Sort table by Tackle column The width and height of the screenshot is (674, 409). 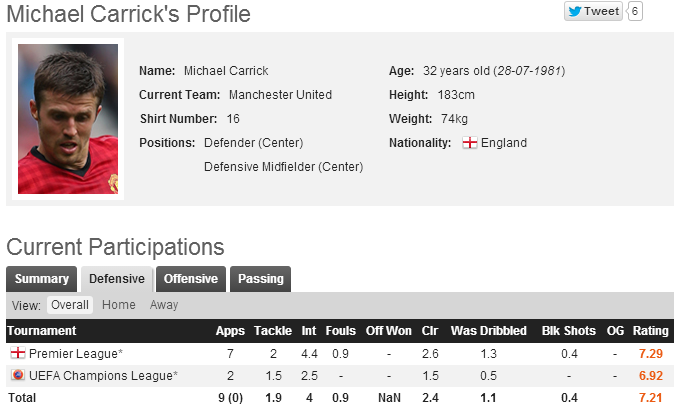pyautogui.click(x=273, y=331)
